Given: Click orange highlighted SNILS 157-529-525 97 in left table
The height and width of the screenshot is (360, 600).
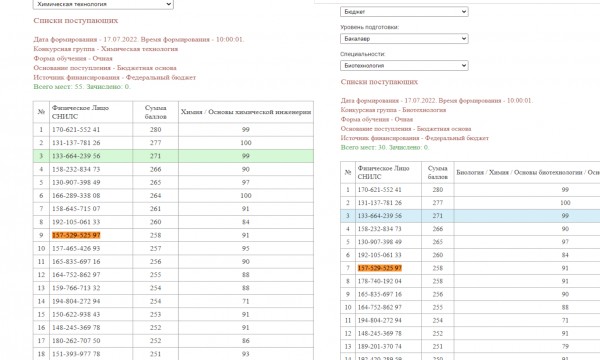Looking at the screenshot, I should (76, 235).
